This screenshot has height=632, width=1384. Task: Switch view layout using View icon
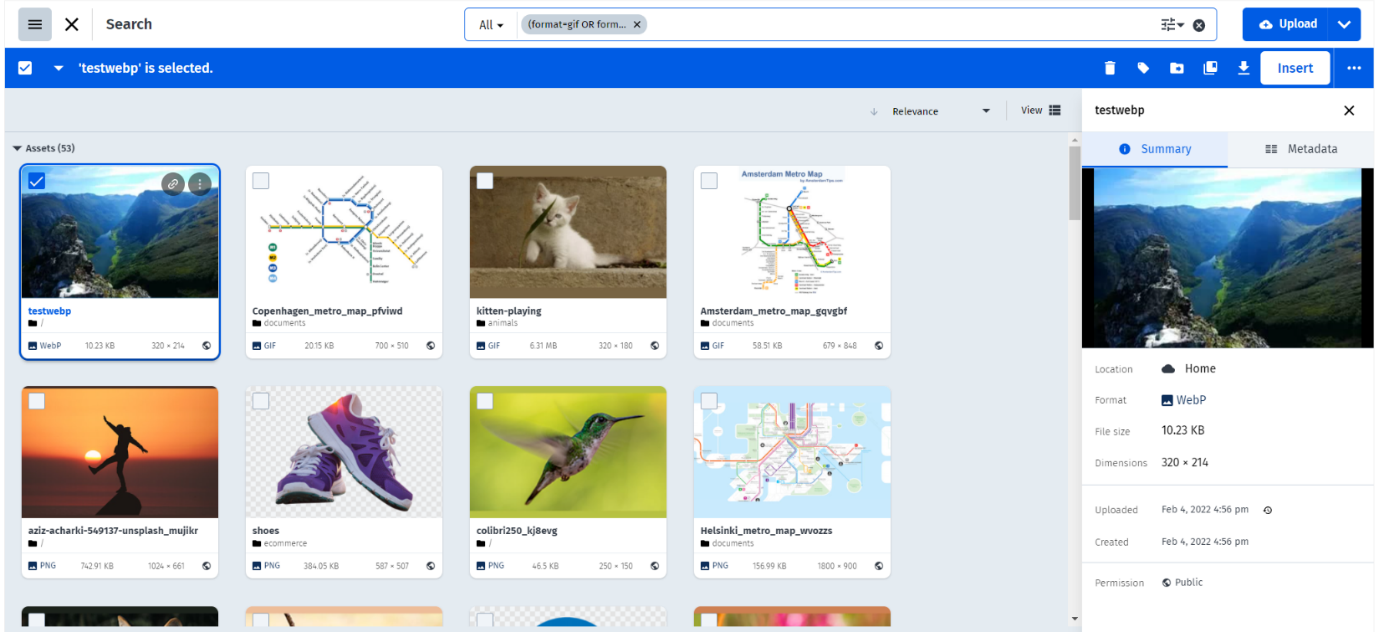click(x=1055, y=110)
